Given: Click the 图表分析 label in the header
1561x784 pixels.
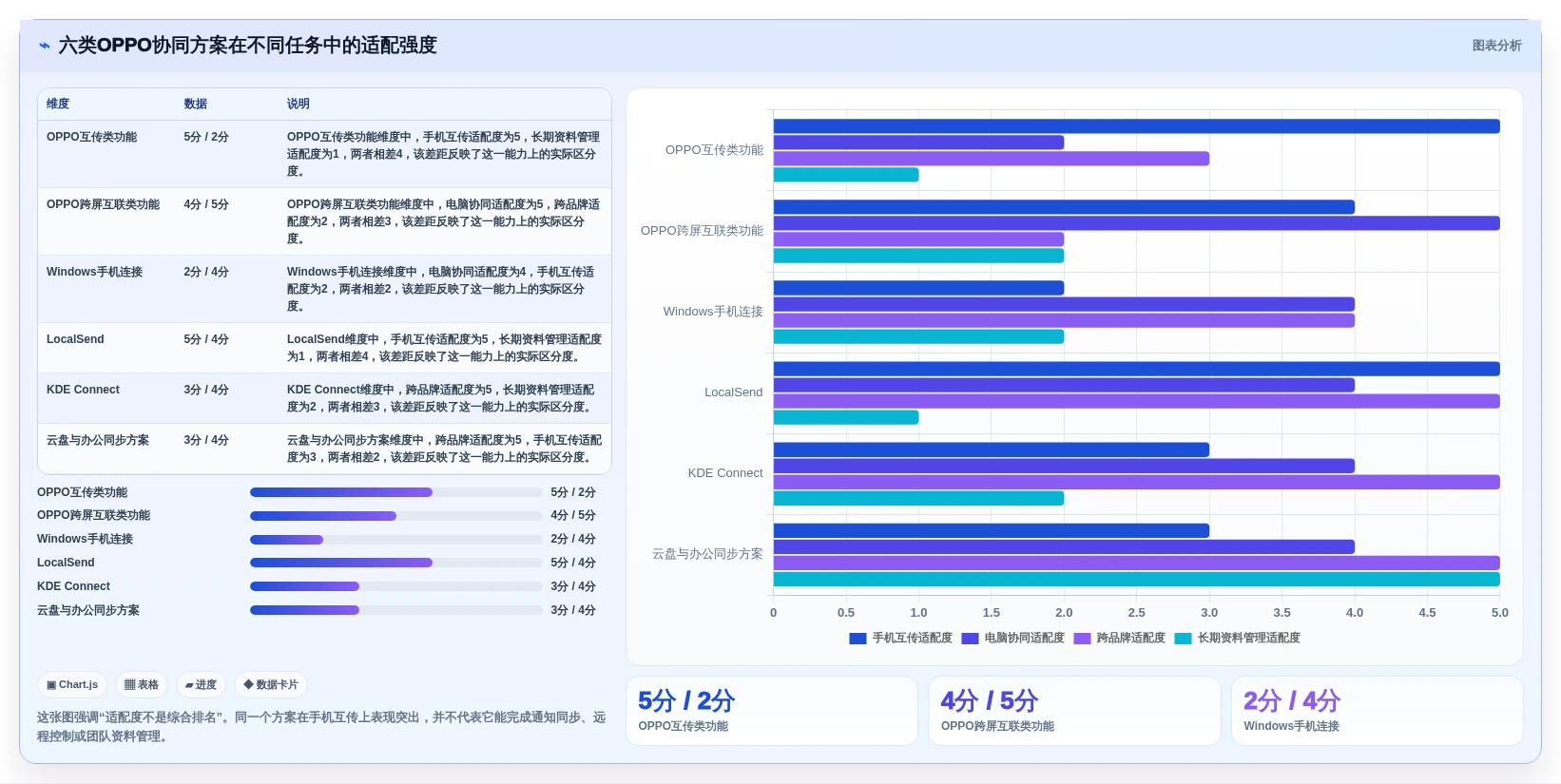Looking at the screenshot, I should [1496, 46].
